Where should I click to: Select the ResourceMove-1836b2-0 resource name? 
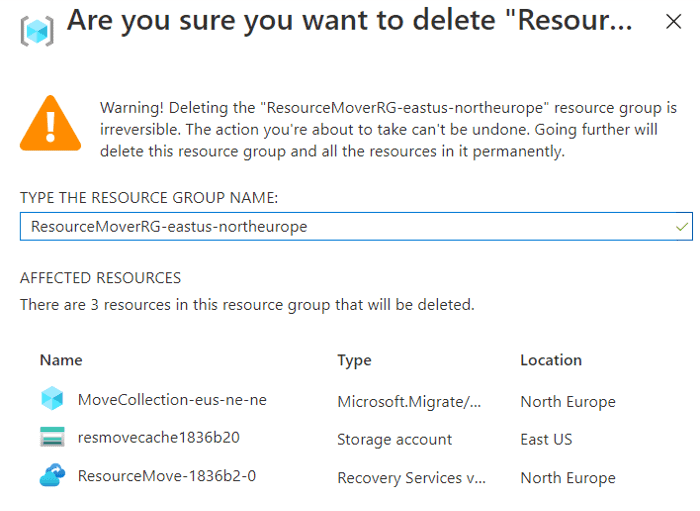click(167, 476)
